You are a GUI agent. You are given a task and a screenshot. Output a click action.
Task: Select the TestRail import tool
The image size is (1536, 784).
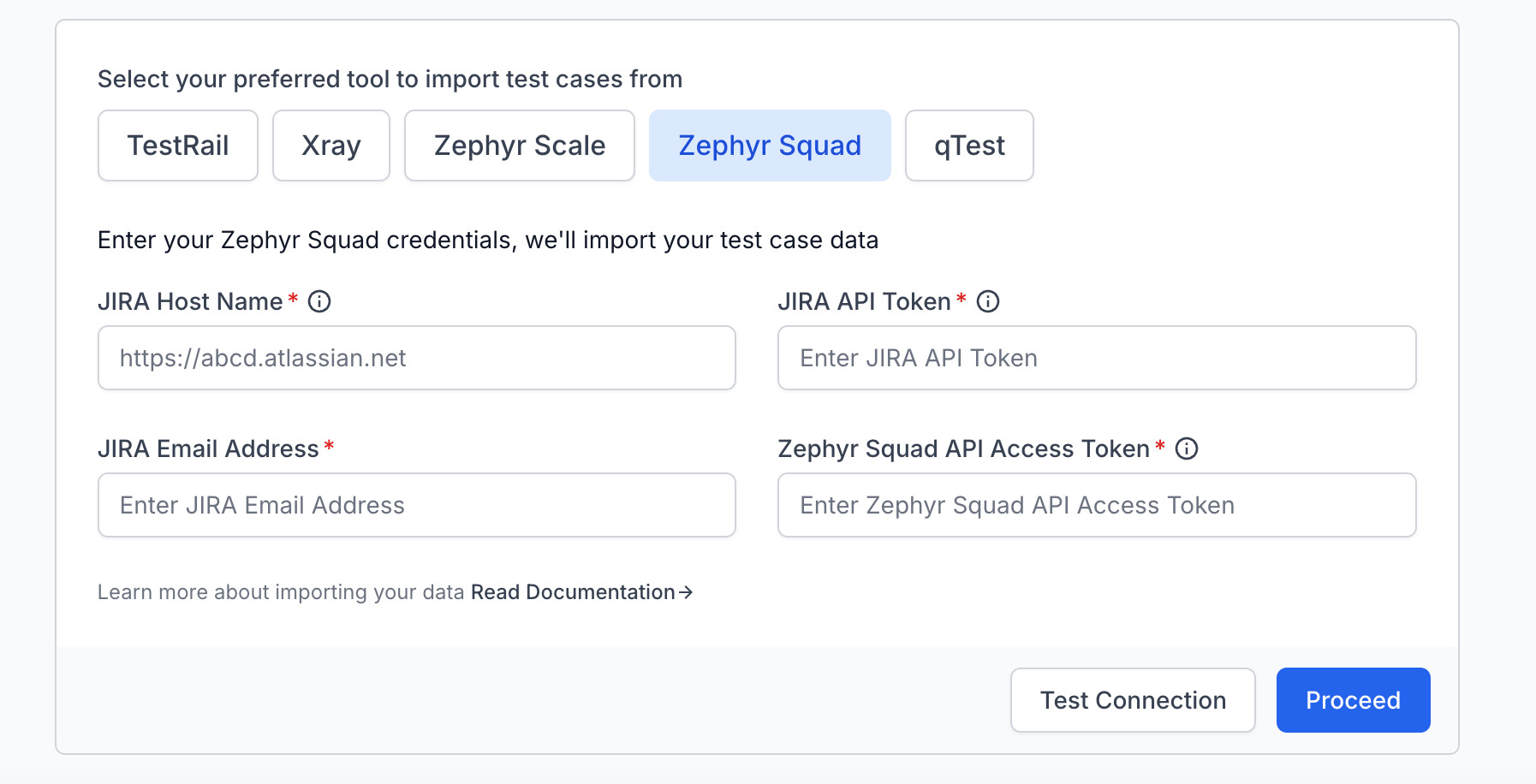pyautogui.click(x=178, y=146)
